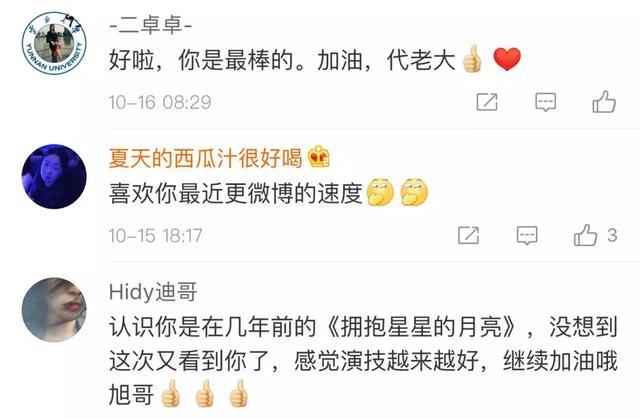Viewport: 640px width, 419px height.
Task: Visit Hidy迪哥 user page via name
Action: pyautogui.click(x=153, y=292)
